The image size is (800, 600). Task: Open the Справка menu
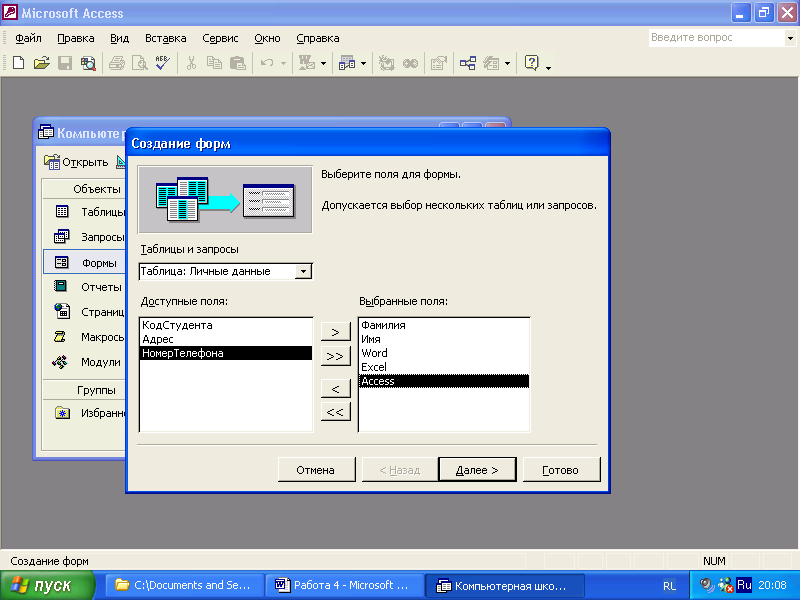coord(317,38)
